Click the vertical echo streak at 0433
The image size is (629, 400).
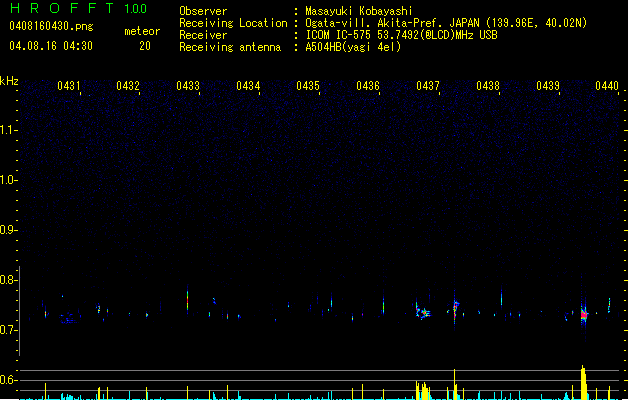[187, 300]
